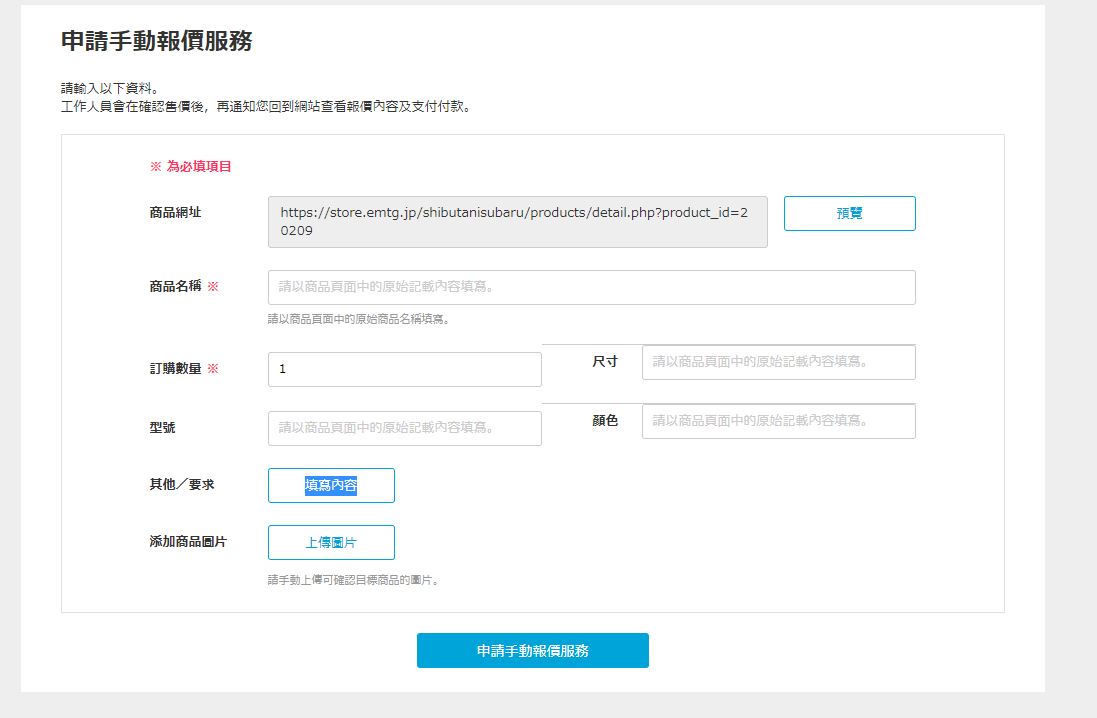Click the 型號 label
This screenshot has height=718, width=1097.
(x=162, y=427)
